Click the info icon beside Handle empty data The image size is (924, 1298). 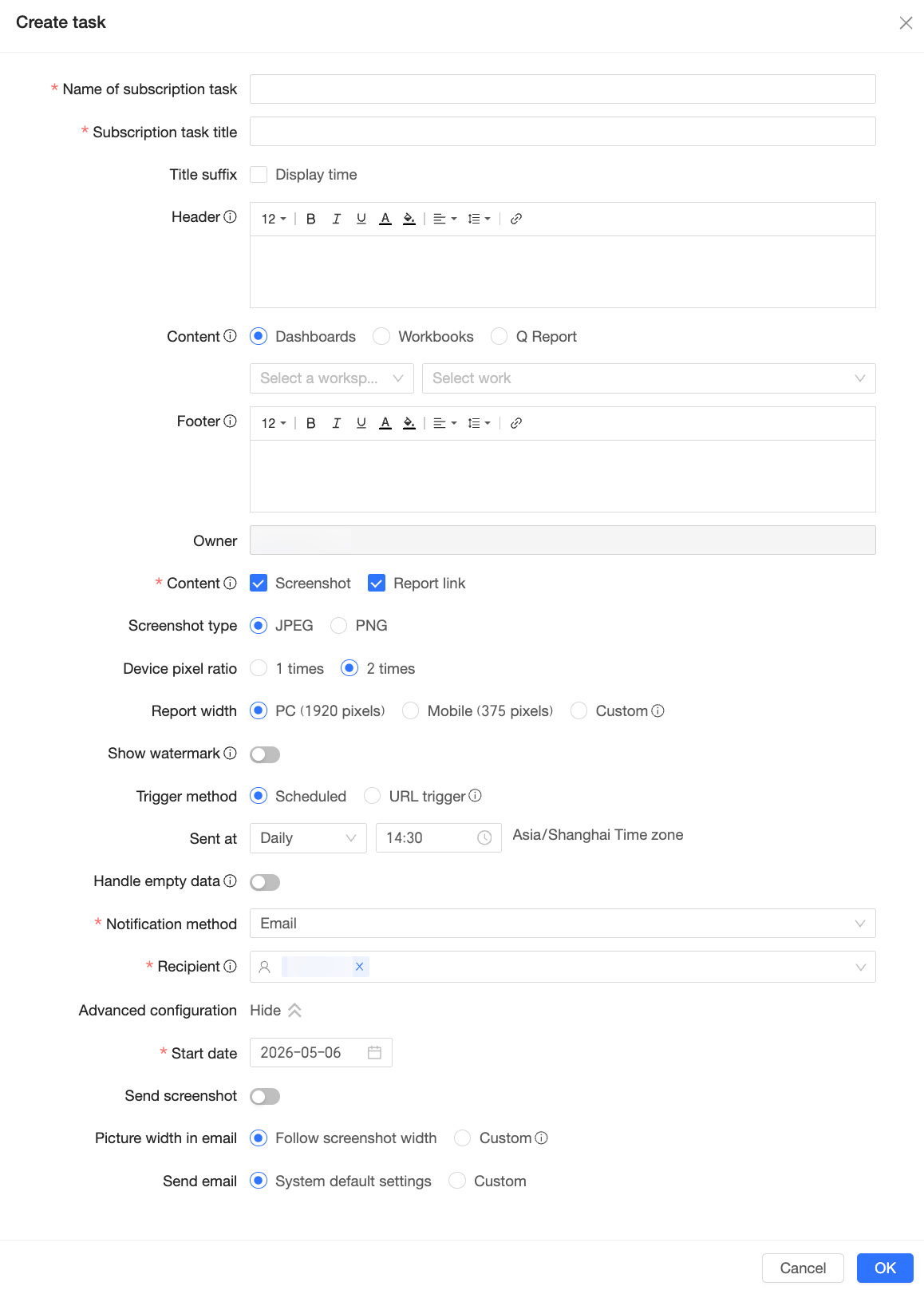231,881
